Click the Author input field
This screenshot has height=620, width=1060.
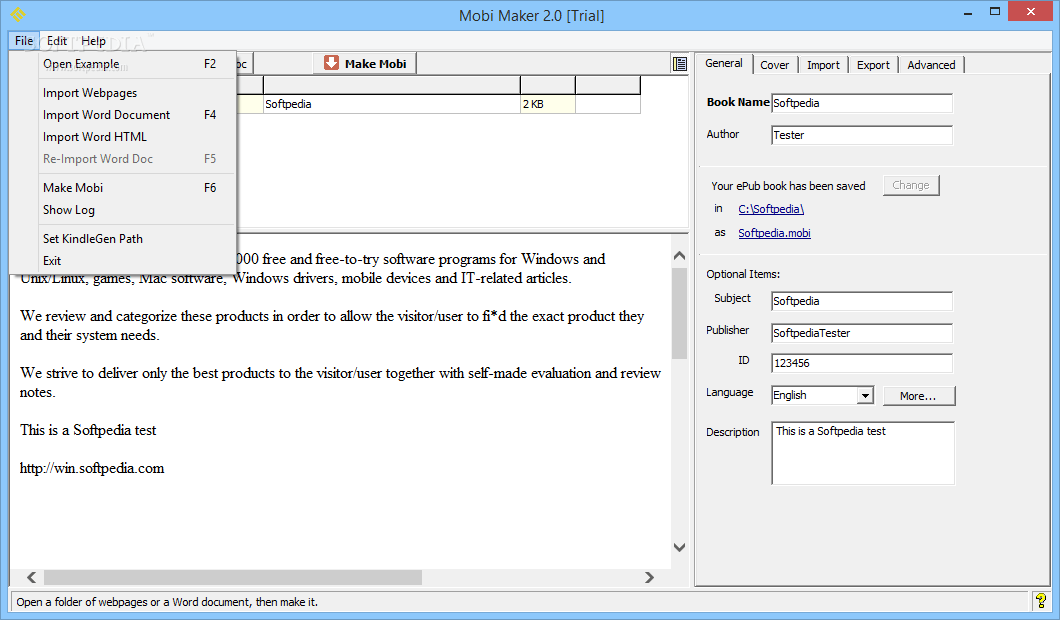coord(862,135)
